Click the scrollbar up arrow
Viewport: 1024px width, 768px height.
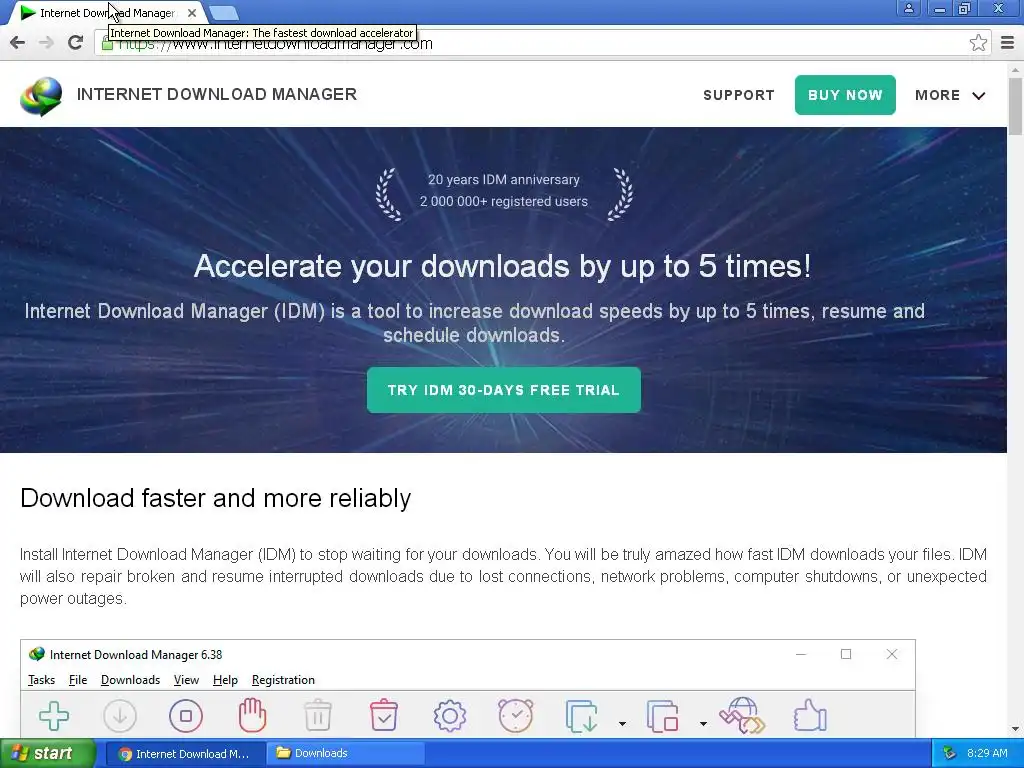[1016, 69]
